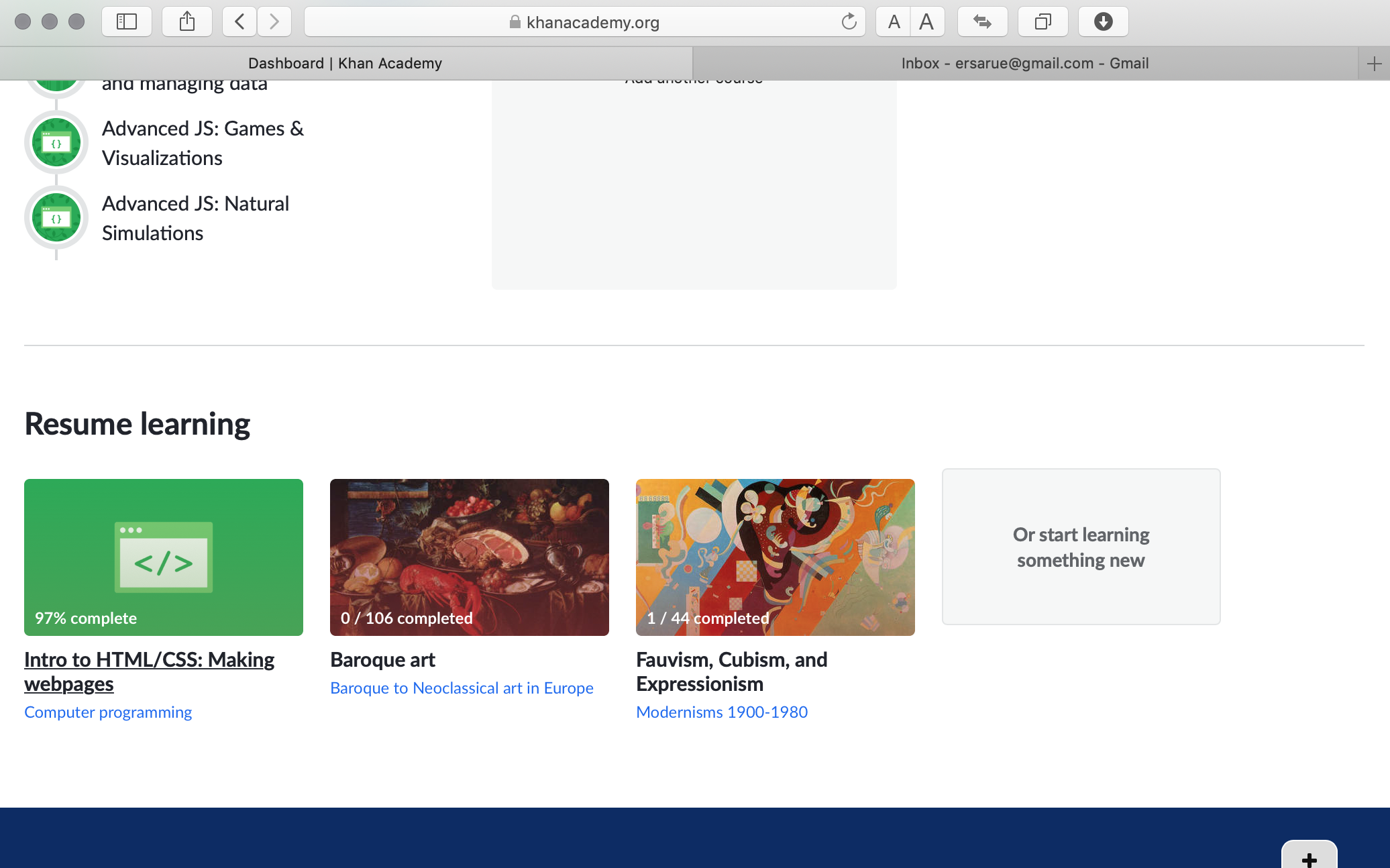
Task: Go forward with the forward arrow
Action: (274, 21)
